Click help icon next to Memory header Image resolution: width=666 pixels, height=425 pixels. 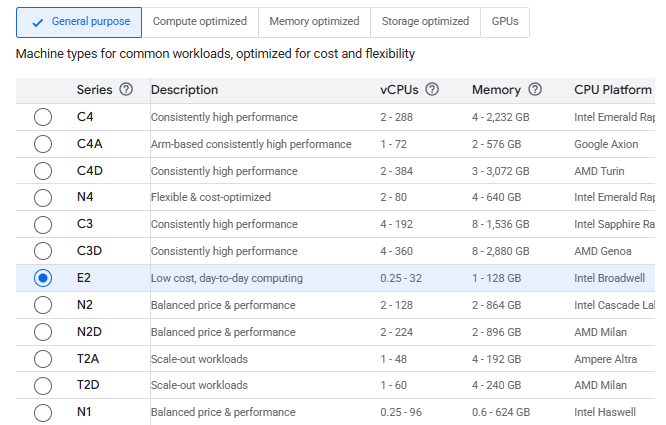pyautogui.click(x=535, y=90)
